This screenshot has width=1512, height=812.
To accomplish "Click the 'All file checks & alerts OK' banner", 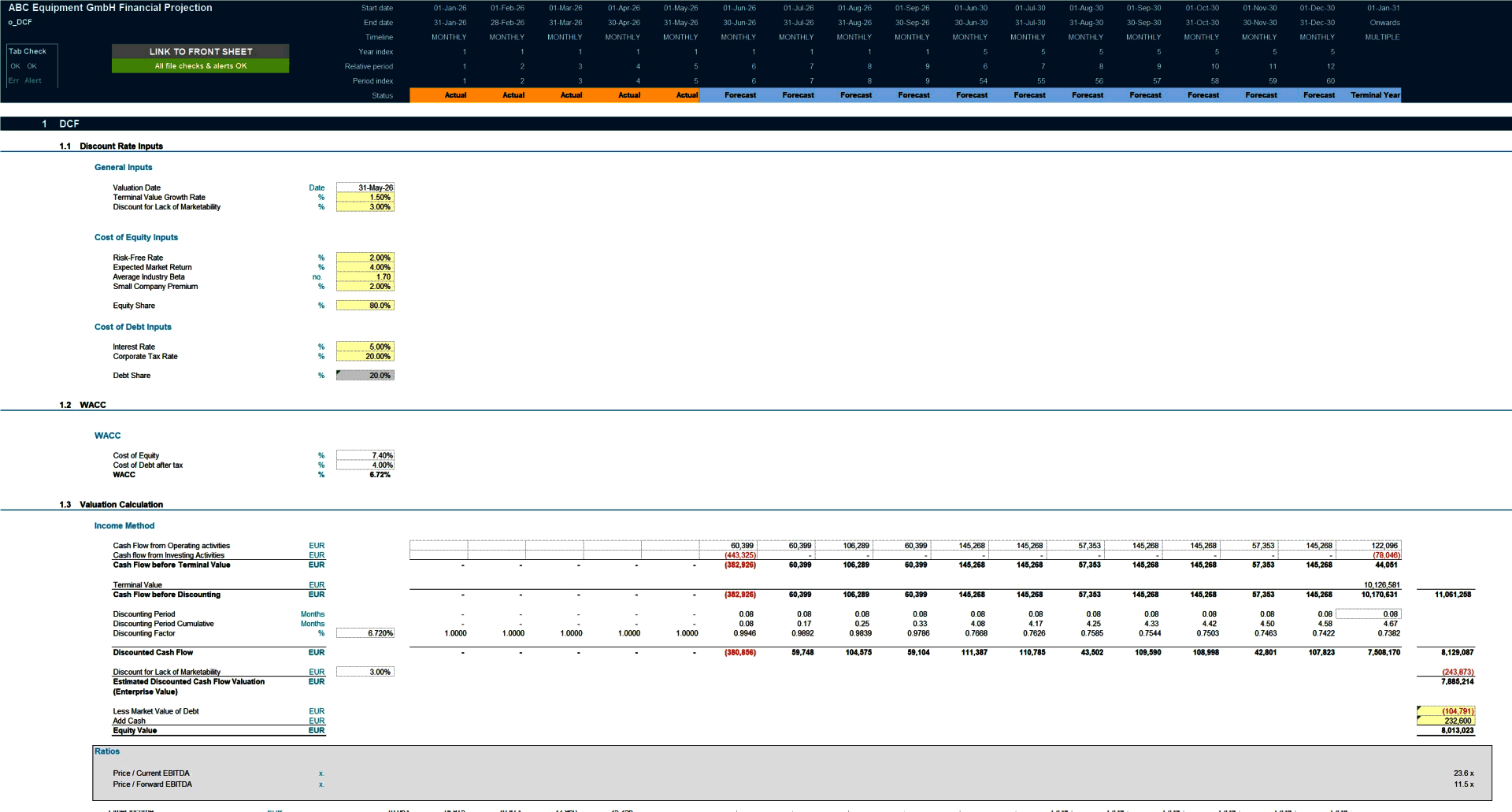I will (x=199, y=65).
